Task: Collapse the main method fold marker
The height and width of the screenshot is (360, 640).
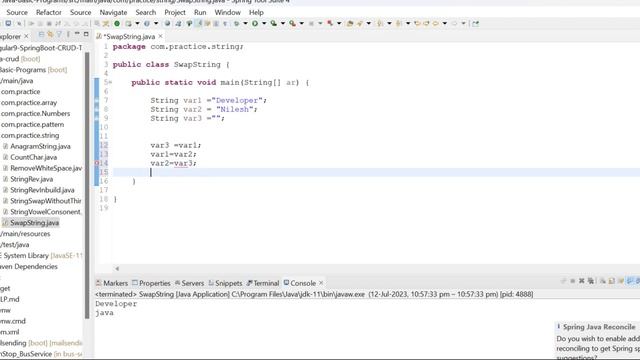Action: tap(110, 82)
